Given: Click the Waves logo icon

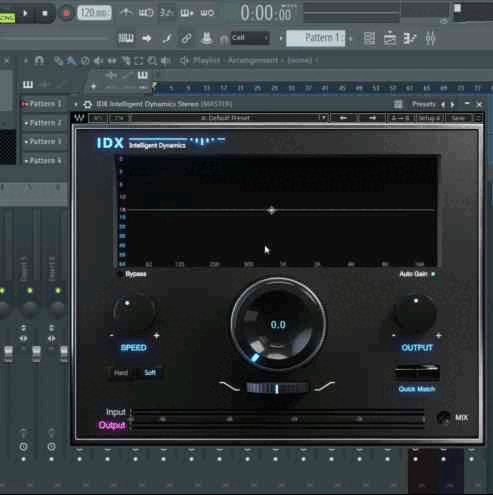Looking at the screenshot, I should pyautogui.click(x=79, y=118).
